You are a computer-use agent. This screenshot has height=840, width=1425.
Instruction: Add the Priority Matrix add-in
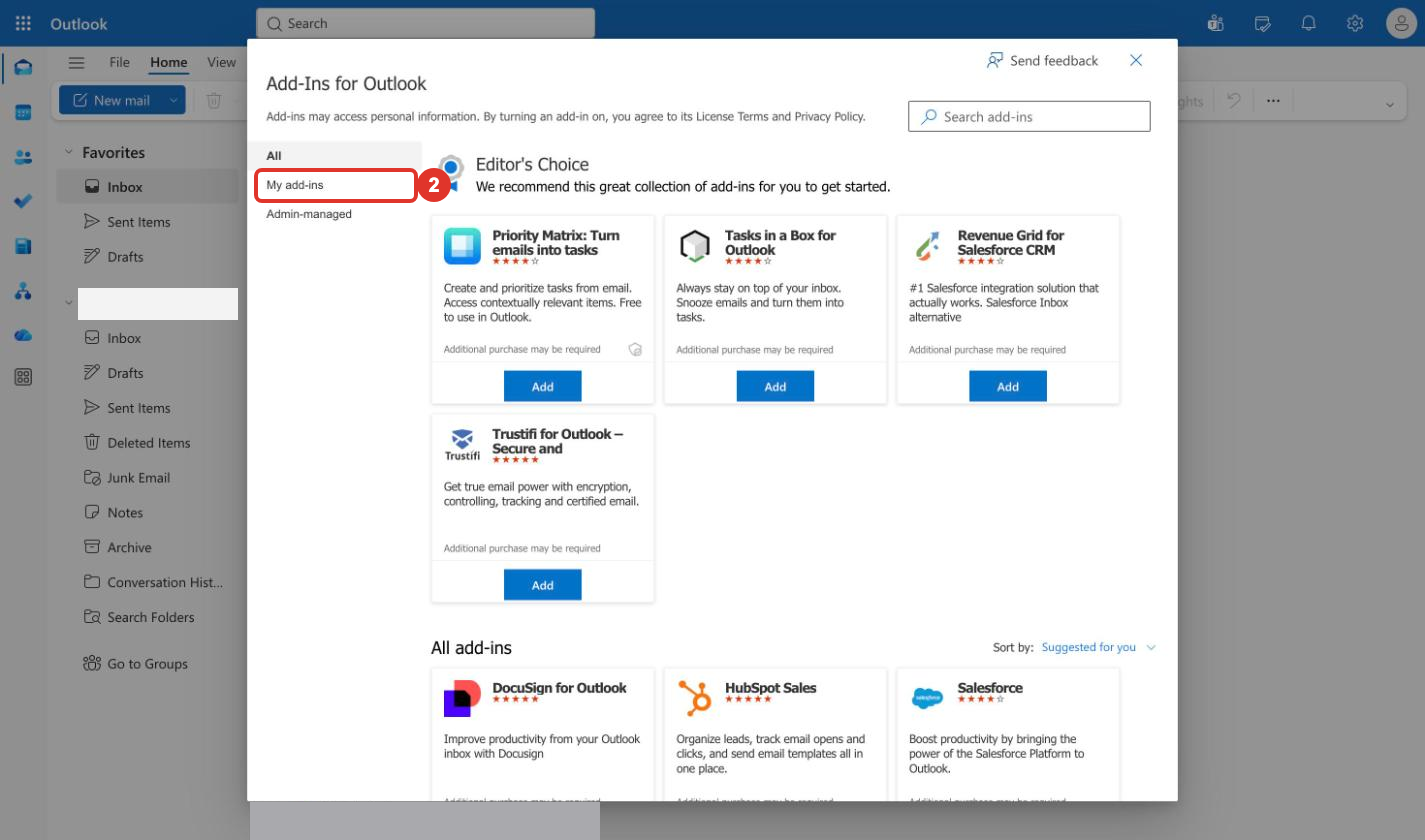click(x=543, y=387)
